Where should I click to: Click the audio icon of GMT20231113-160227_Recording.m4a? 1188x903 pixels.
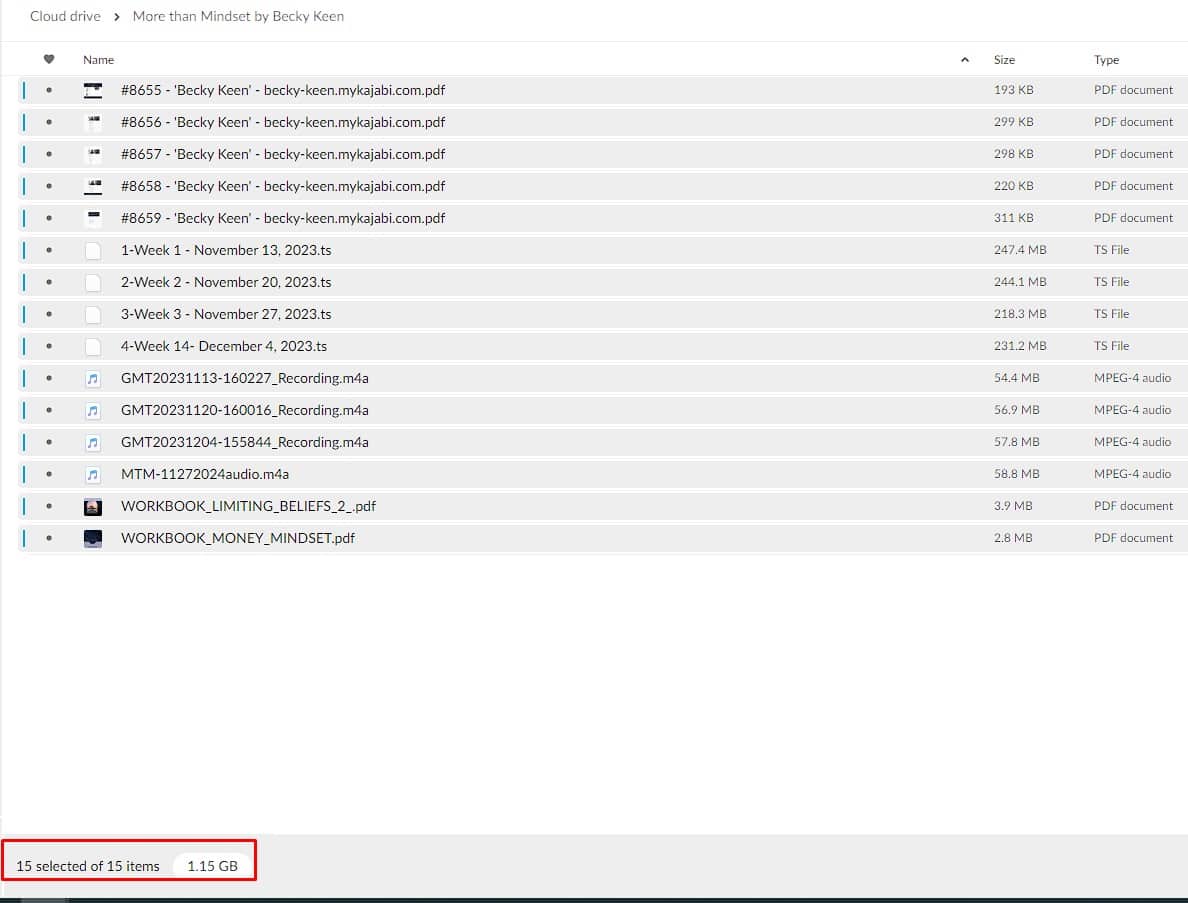coord(93,378)
